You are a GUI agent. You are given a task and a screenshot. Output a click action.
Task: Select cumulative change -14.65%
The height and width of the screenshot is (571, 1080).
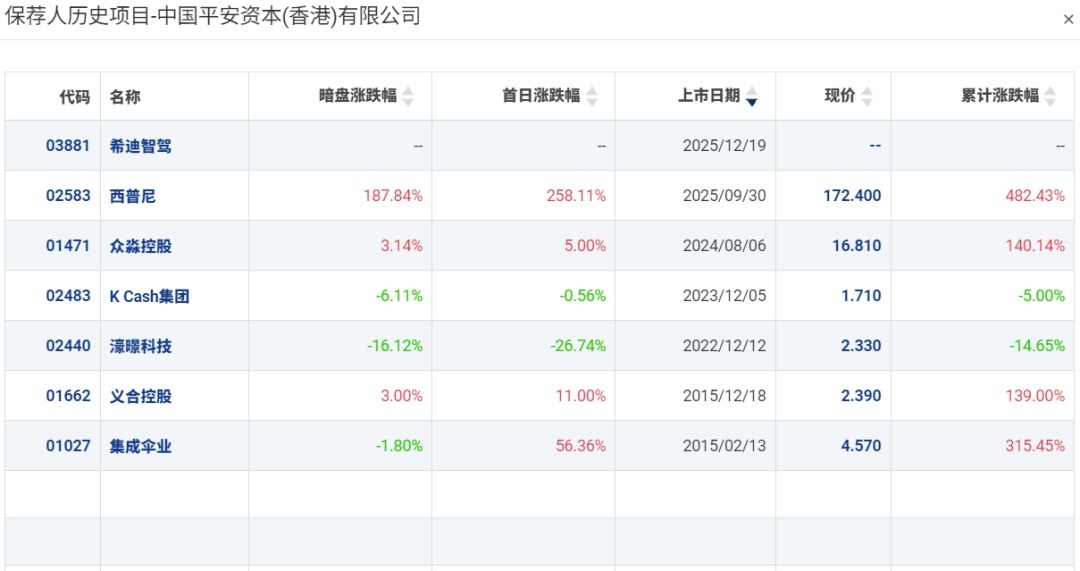pos(1037,346)
